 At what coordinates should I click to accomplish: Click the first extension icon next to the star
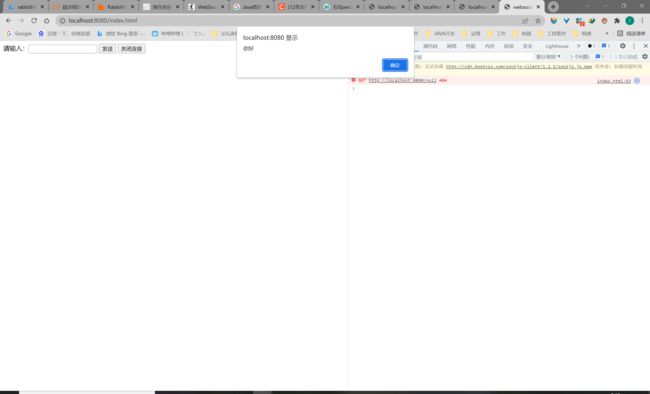click(553, 20)
